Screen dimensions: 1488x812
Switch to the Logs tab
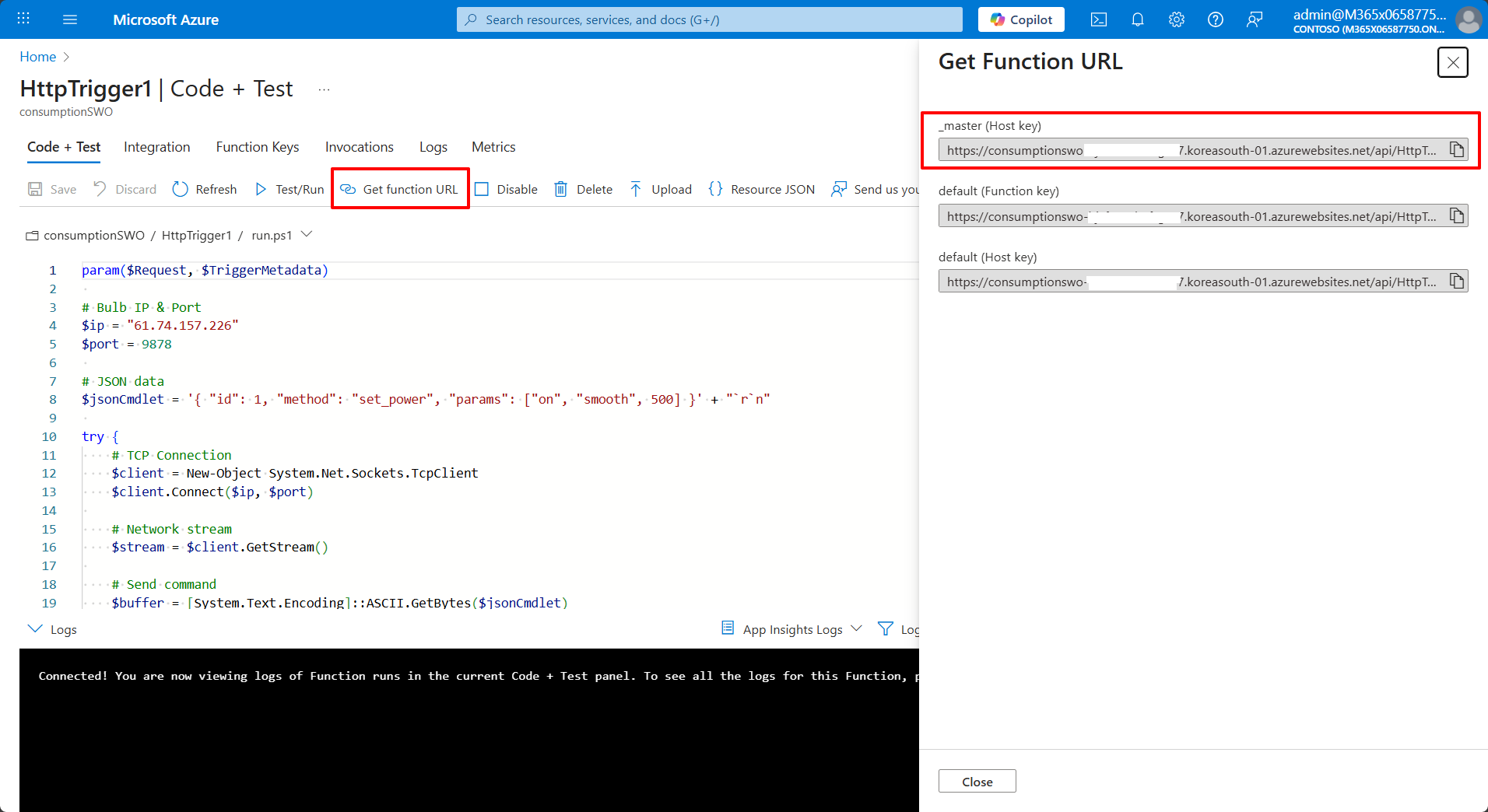(x=433, y=147)
